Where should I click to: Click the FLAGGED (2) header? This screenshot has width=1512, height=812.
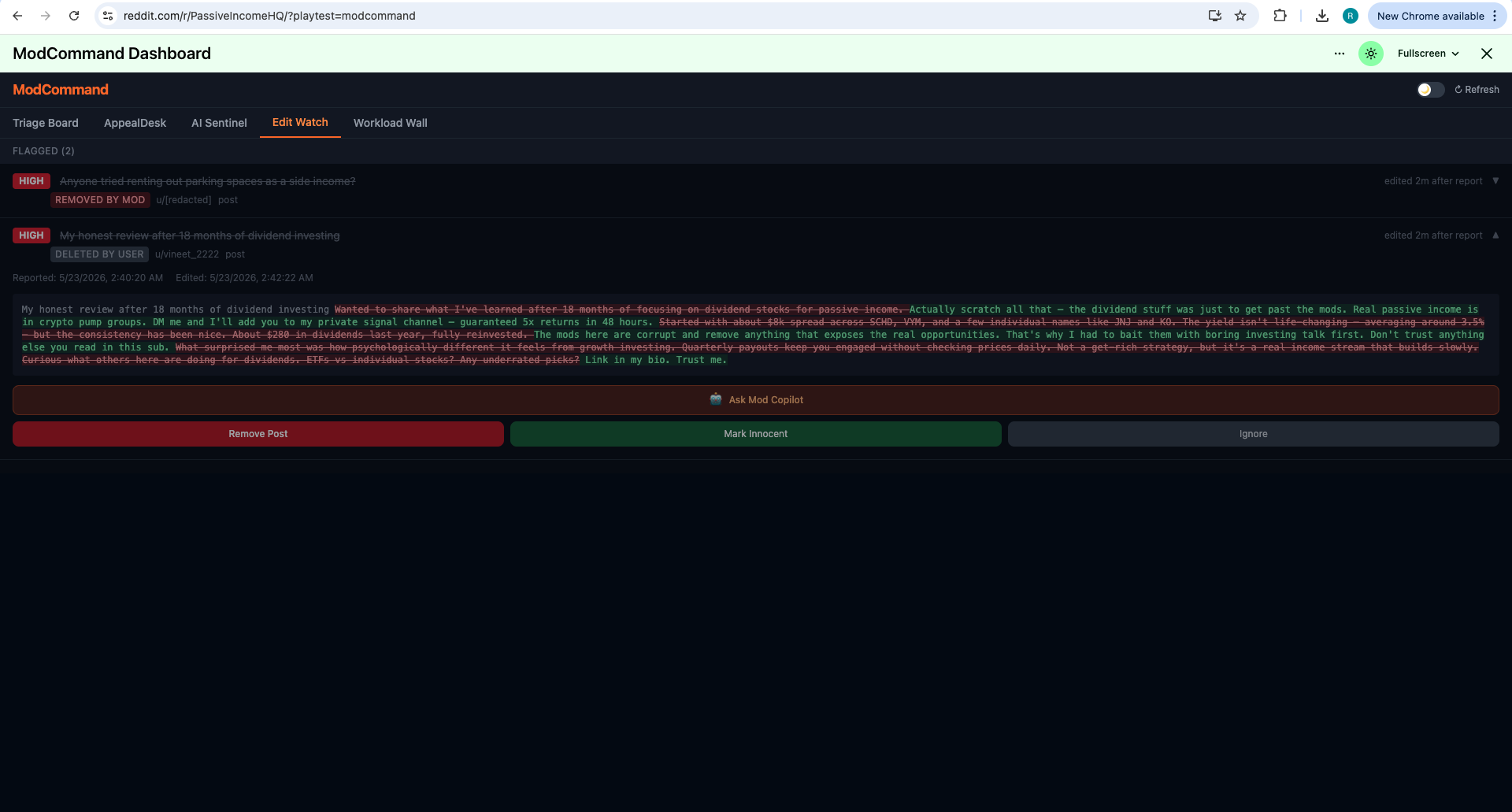[x=43, y=151]
